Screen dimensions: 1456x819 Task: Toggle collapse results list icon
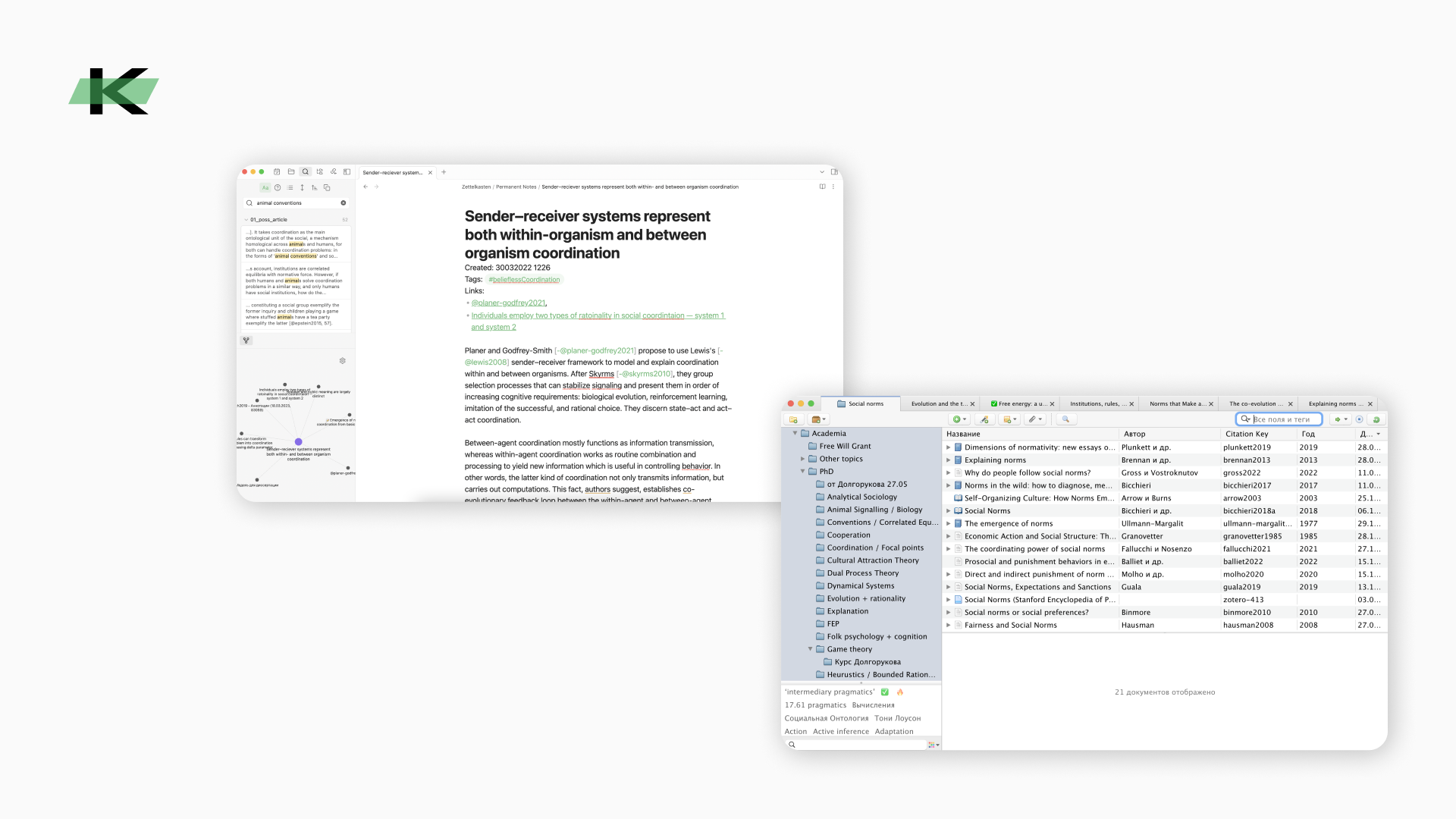pyautogui.click(x=290, y=187)
